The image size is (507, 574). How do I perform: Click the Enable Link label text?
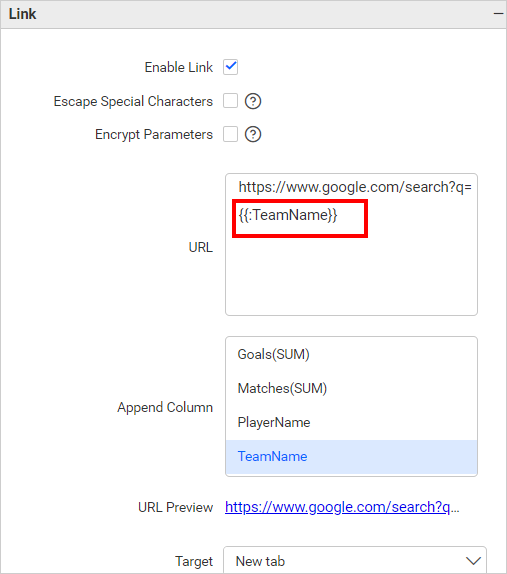click(x=179, y=67)
